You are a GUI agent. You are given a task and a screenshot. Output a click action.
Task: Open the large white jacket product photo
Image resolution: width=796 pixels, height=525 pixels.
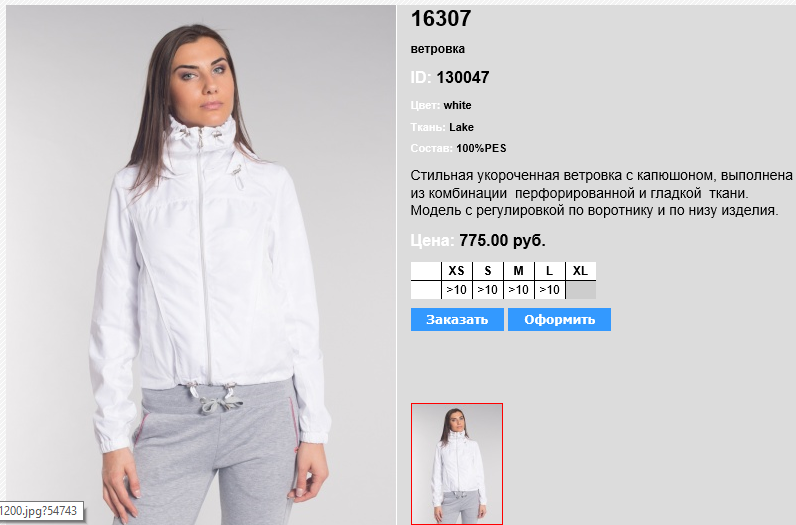201,265
